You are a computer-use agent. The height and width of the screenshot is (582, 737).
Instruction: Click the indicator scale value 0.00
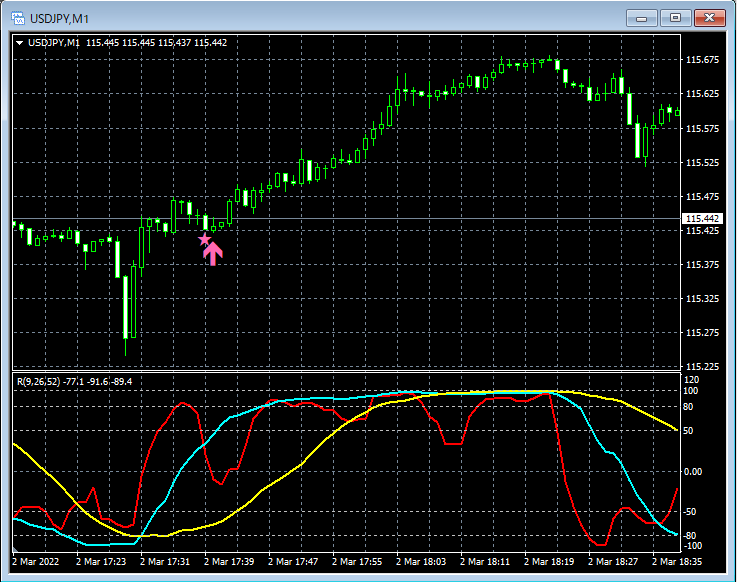(693, 472)
